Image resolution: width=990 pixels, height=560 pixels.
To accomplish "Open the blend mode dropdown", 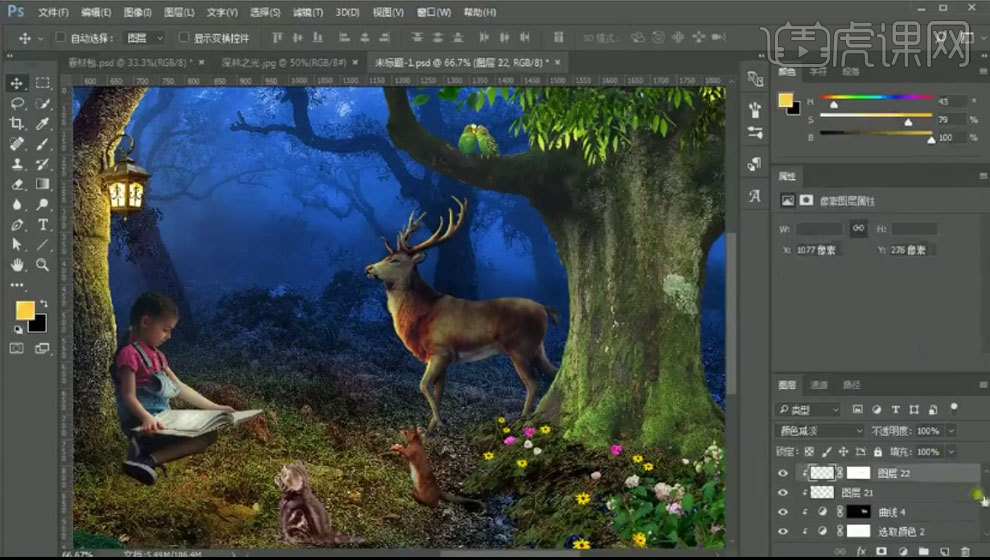I will click(820, 431).
